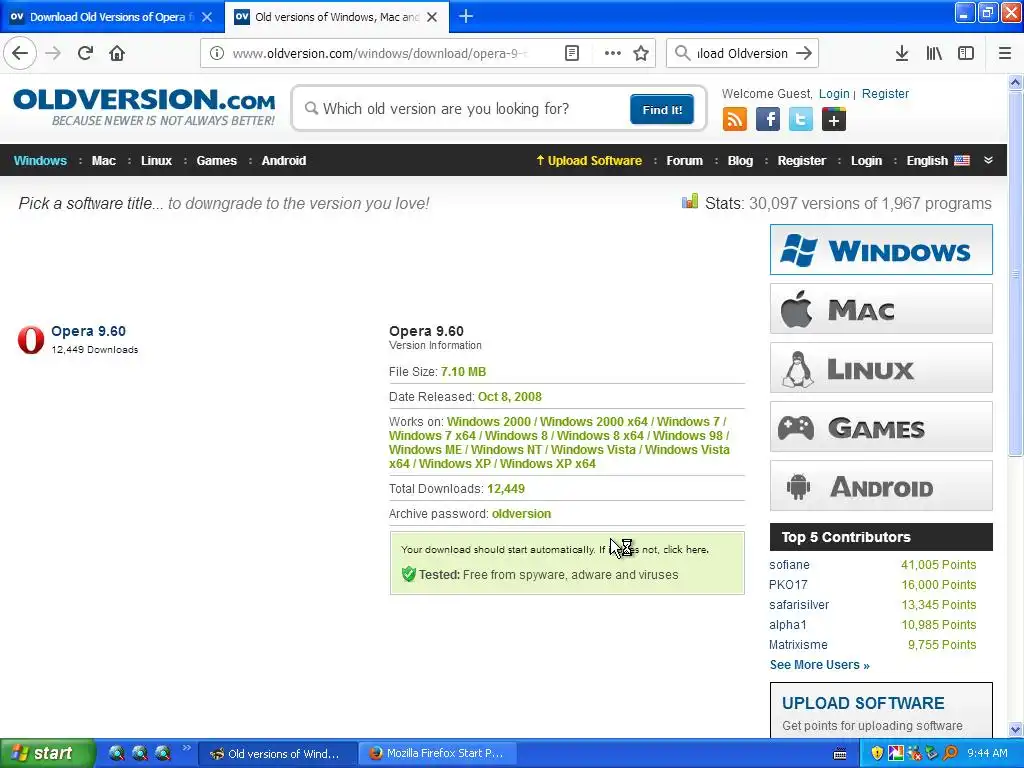The height and width of the screenshot is (768, 1024).
Task: Switch to 'Mozilla Firefox Start P...' taskbar window
Action: 436,753
